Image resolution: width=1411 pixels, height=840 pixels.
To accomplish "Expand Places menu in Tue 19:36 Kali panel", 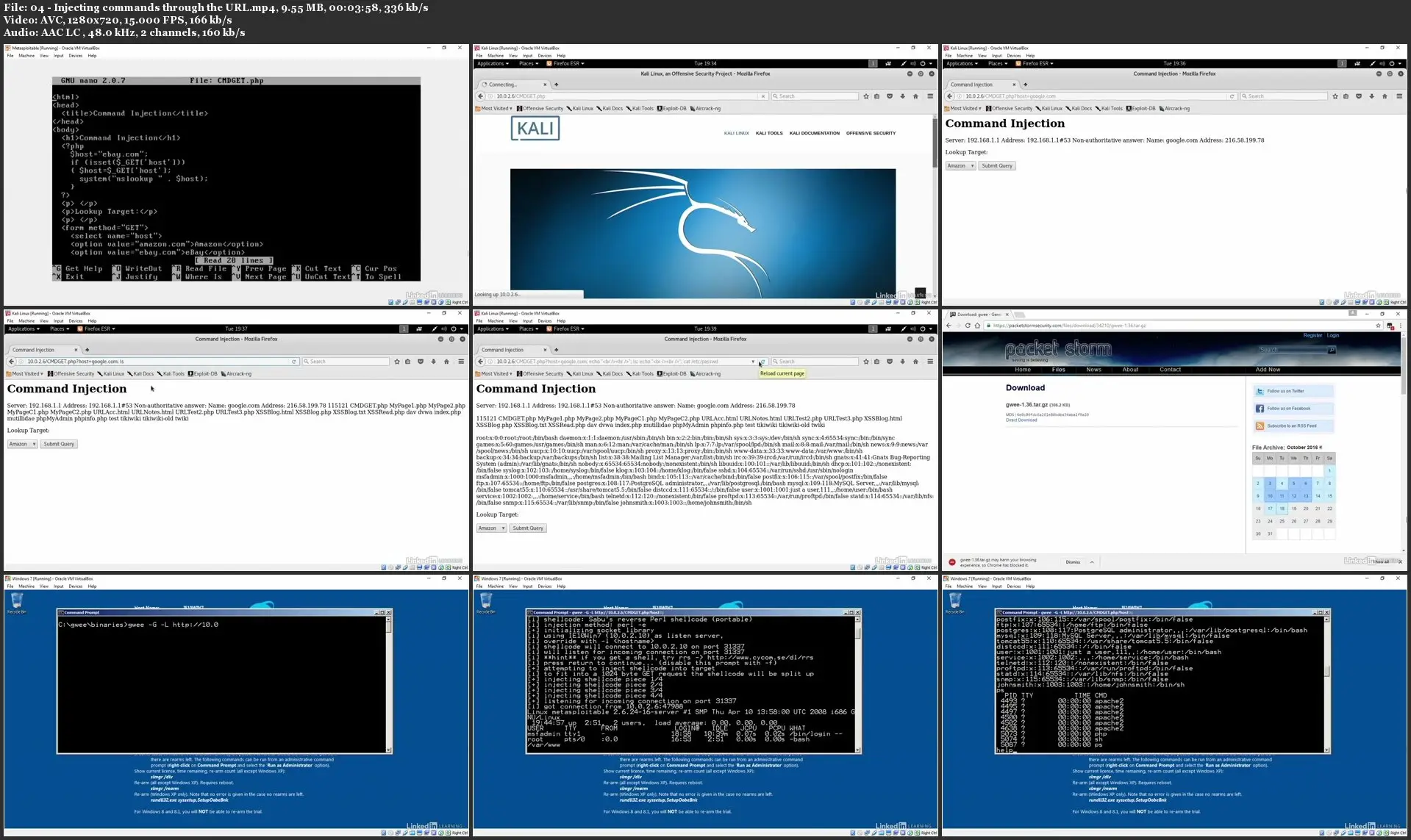I will [x=998, y=64].
